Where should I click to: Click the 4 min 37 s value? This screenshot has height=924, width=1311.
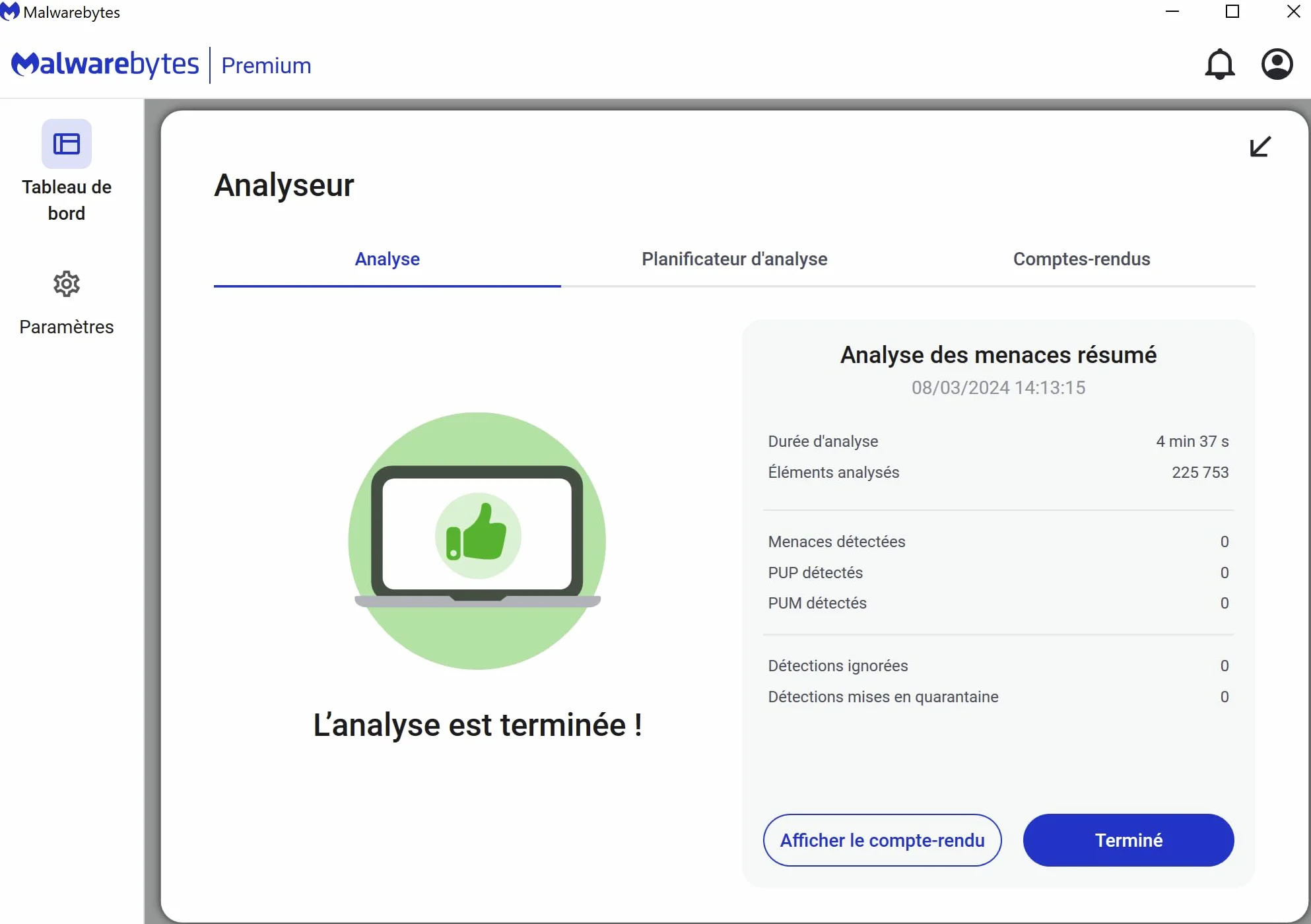pyautogui.click(x=1192, y=442)
